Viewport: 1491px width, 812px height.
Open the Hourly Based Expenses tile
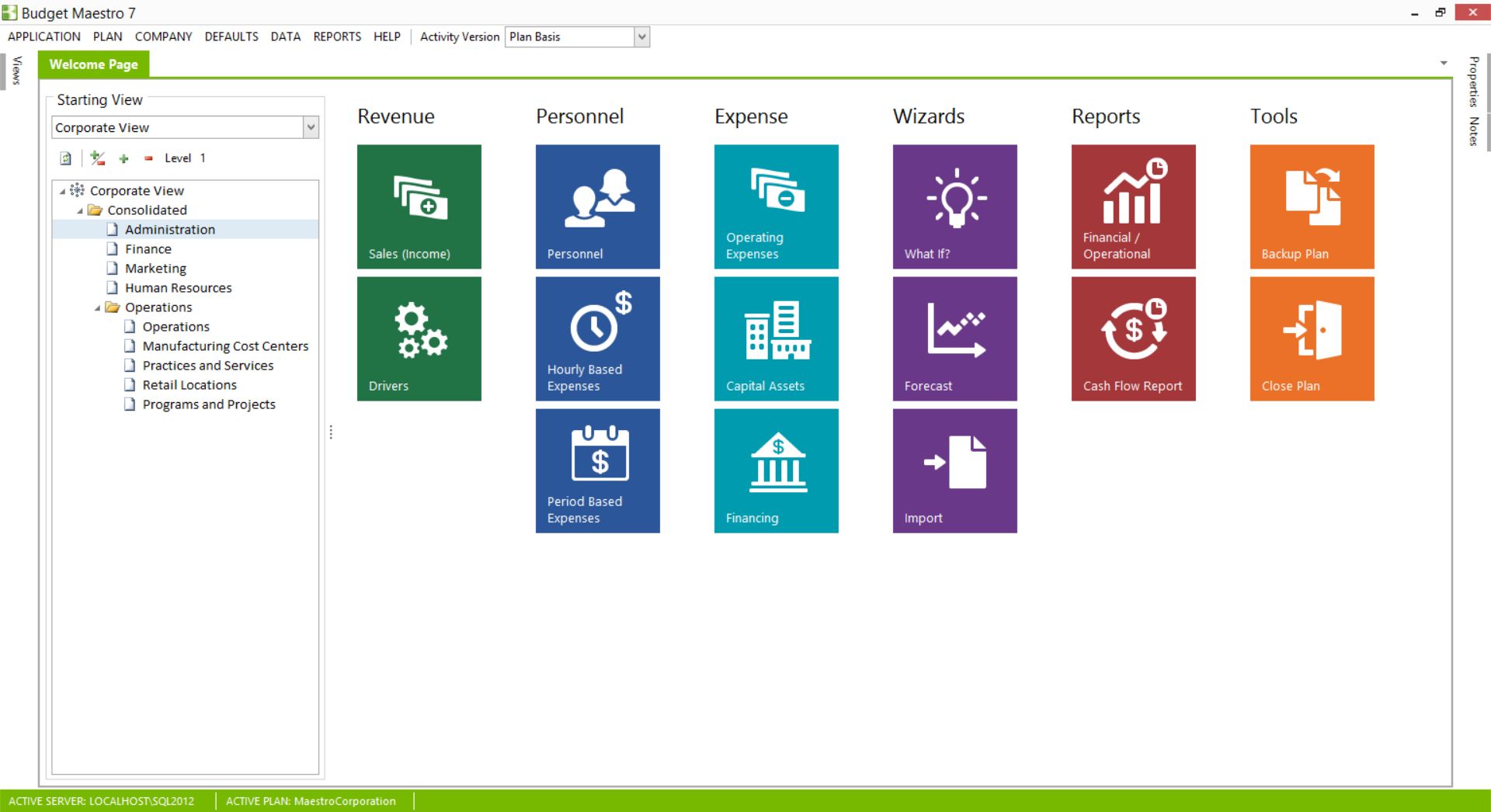598,338
